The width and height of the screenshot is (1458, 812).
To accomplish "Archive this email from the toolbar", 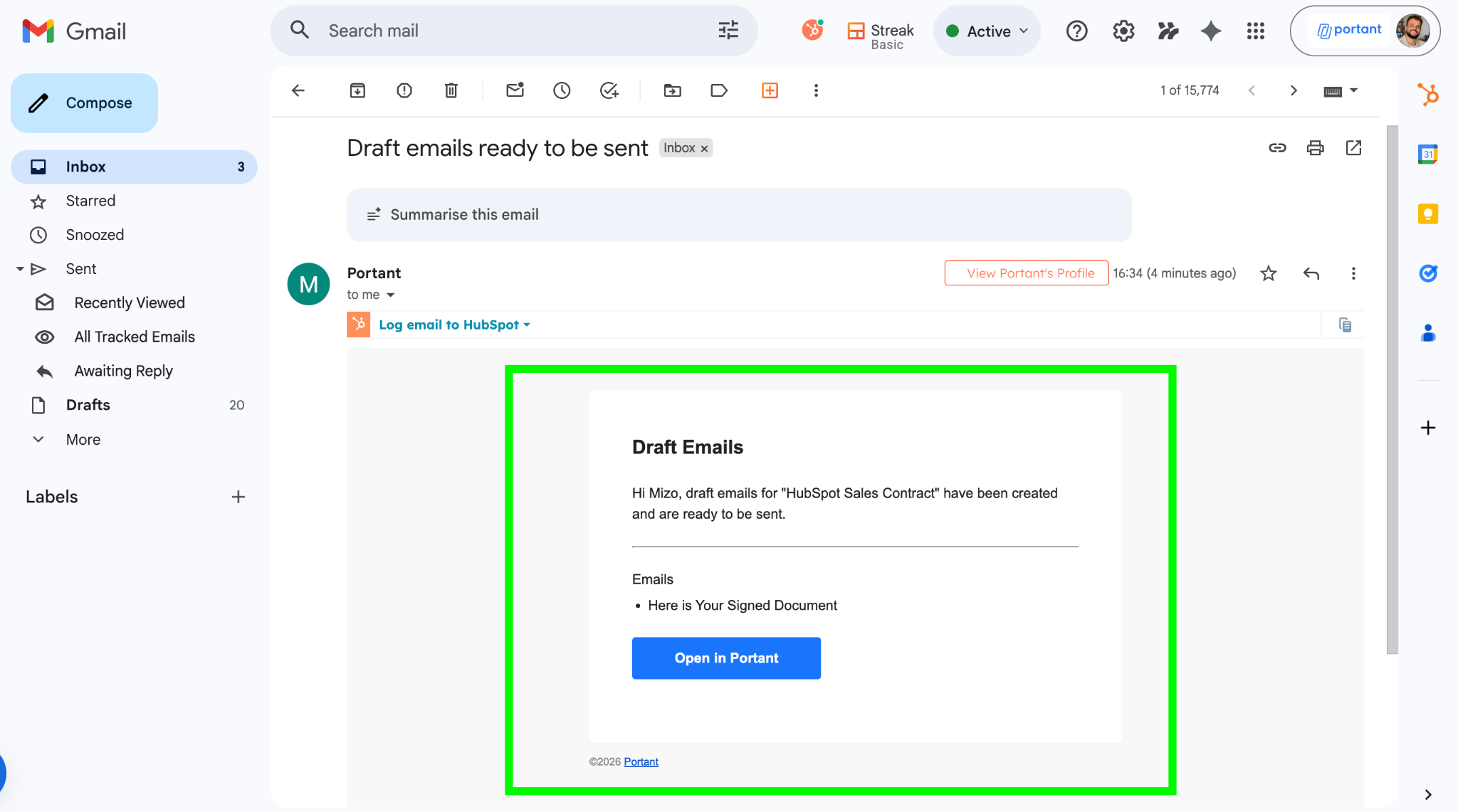I will [x=357, y=90].
